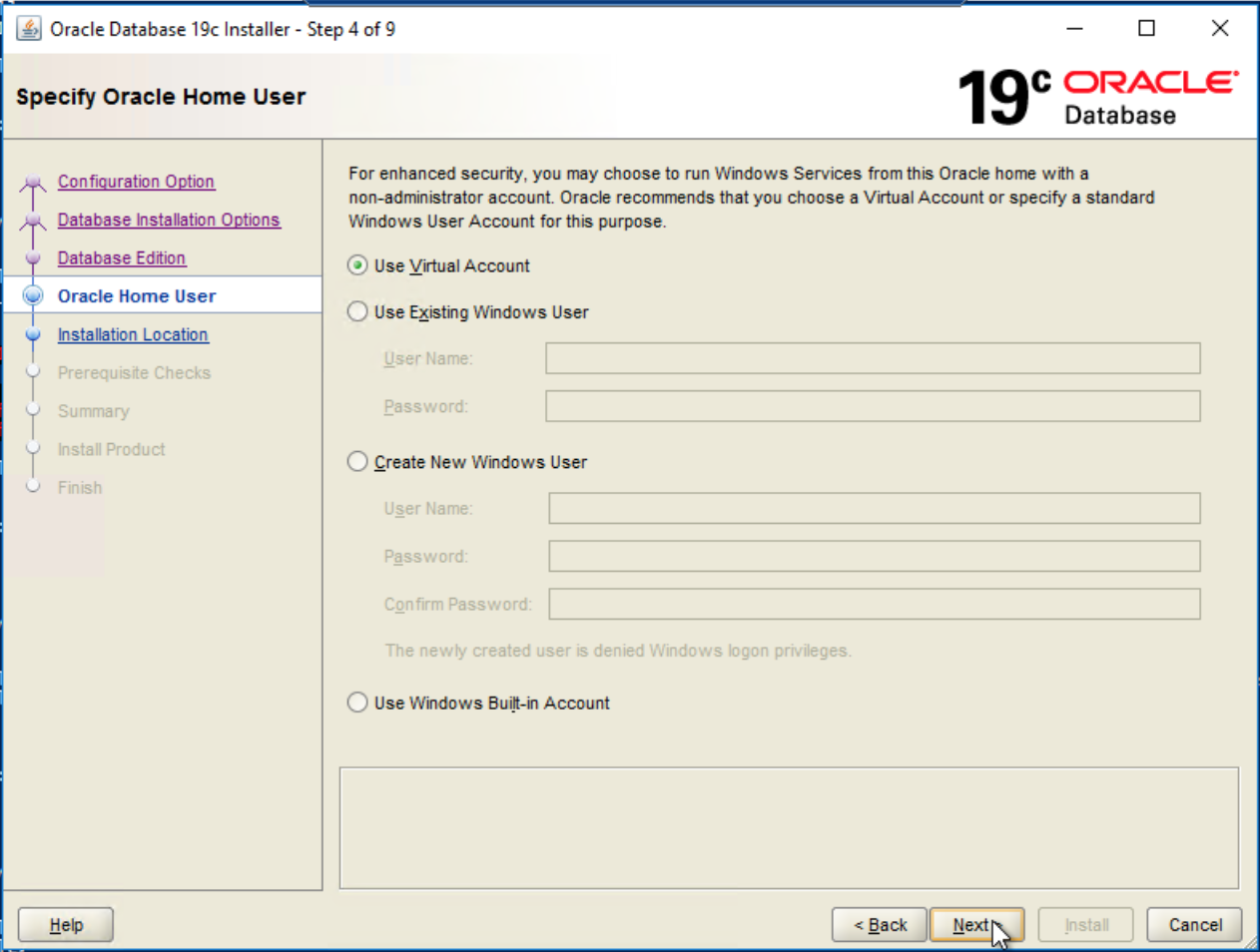
Task: Choose Create New Windows User option
Action: pyautogui.click(x=357, y=461)
